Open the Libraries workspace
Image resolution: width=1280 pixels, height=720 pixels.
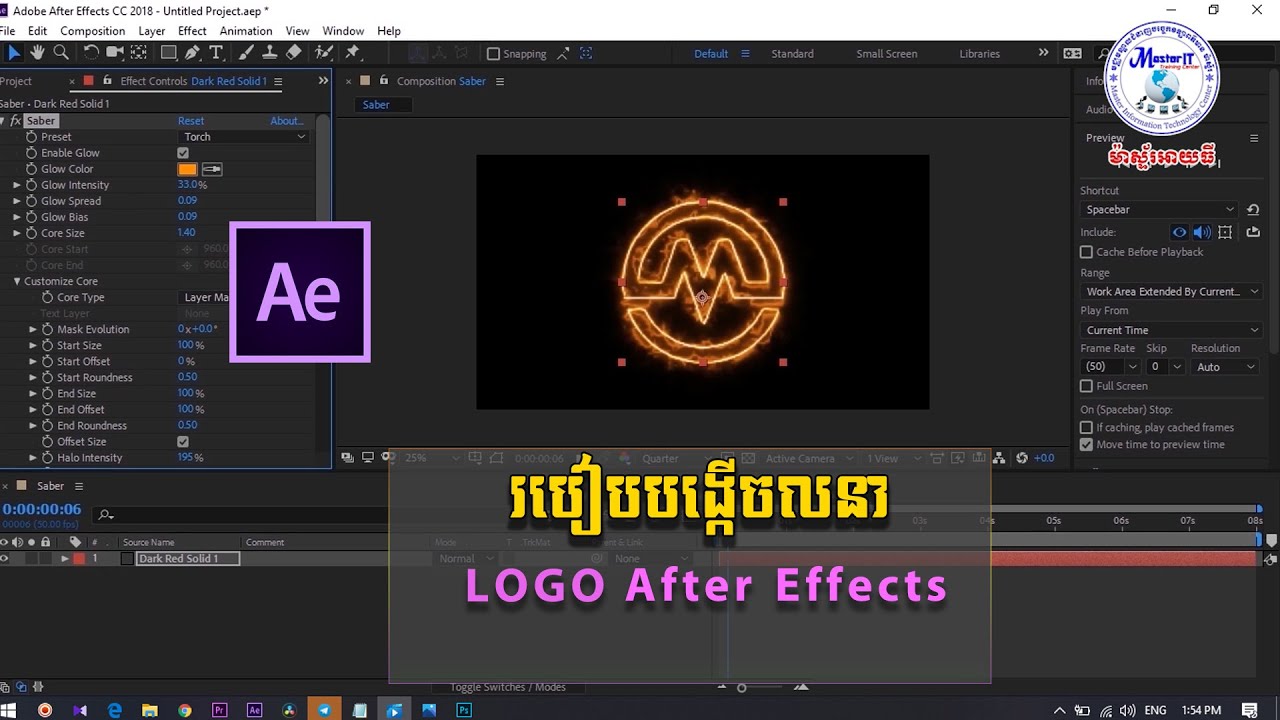tap(979, 54)
